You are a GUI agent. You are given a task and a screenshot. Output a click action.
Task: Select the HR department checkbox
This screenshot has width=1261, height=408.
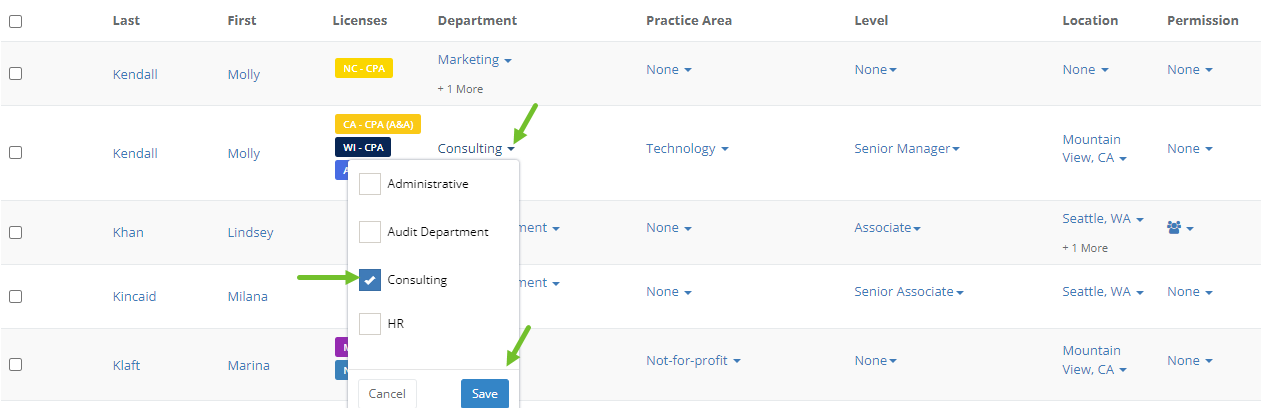pyautogui.click(x=370, y=323)
